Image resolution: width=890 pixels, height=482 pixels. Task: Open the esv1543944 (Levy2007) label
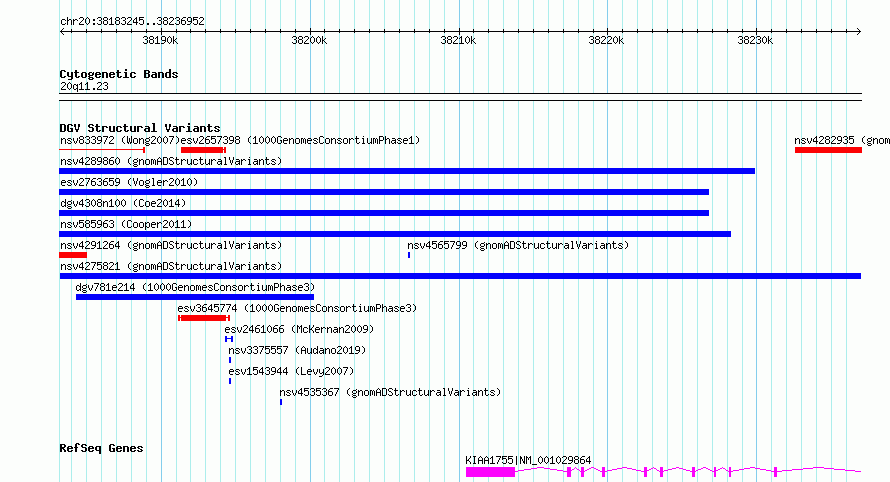pos(291,371)
